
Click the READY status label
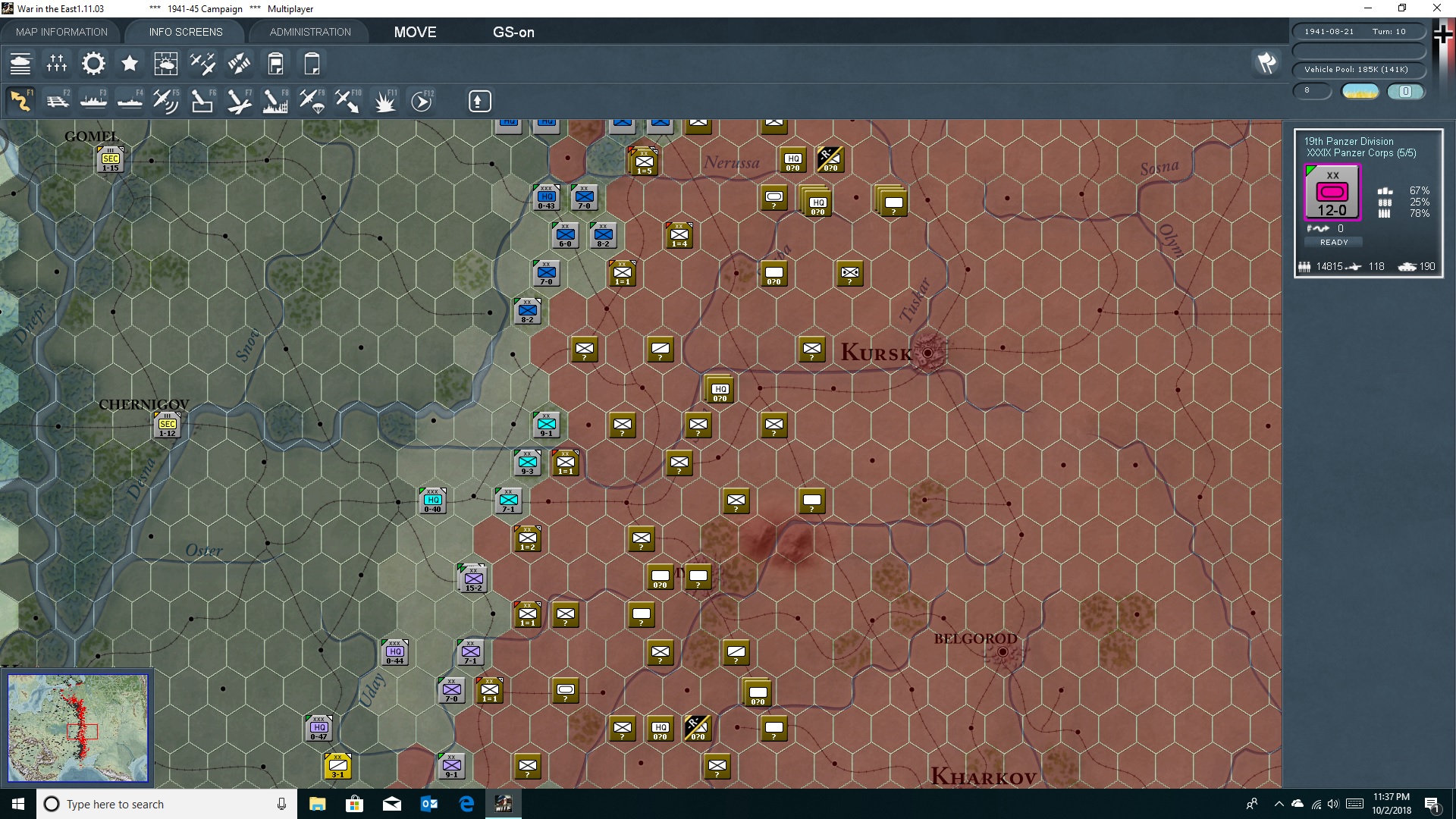[x=1334, y=242]
